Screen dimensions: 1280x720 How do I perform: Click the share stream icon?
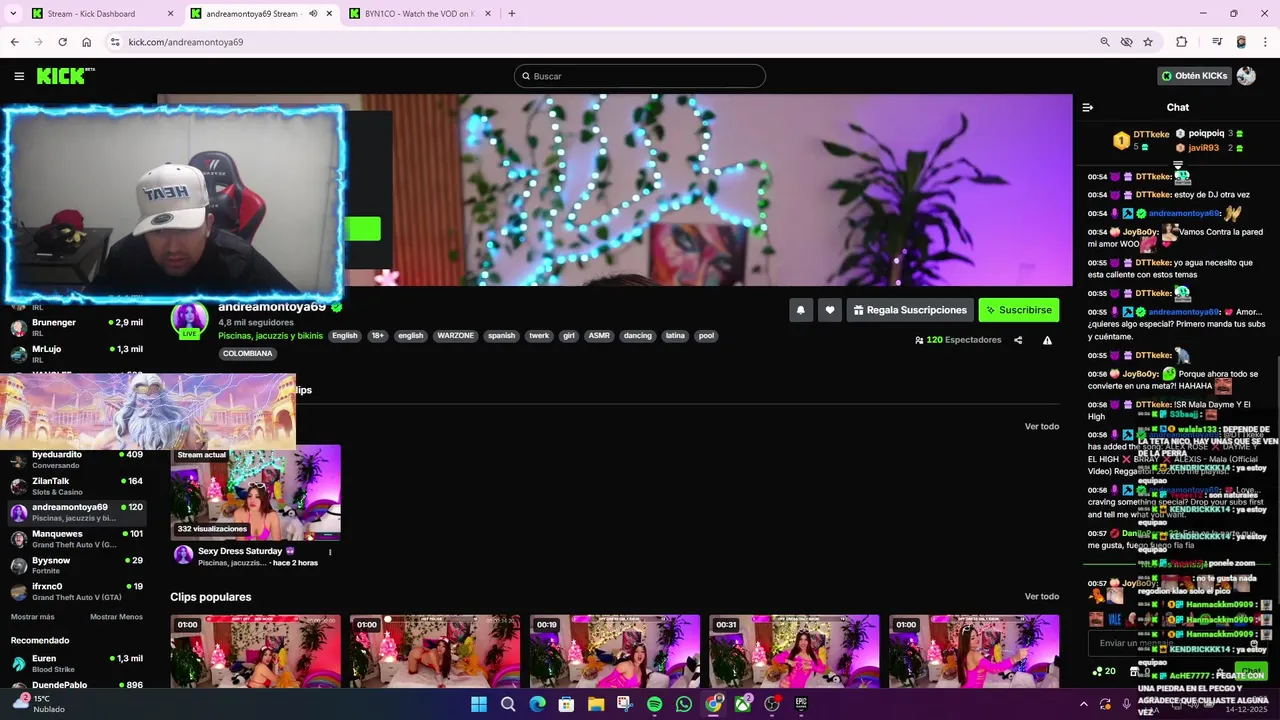click(1018, 340)
